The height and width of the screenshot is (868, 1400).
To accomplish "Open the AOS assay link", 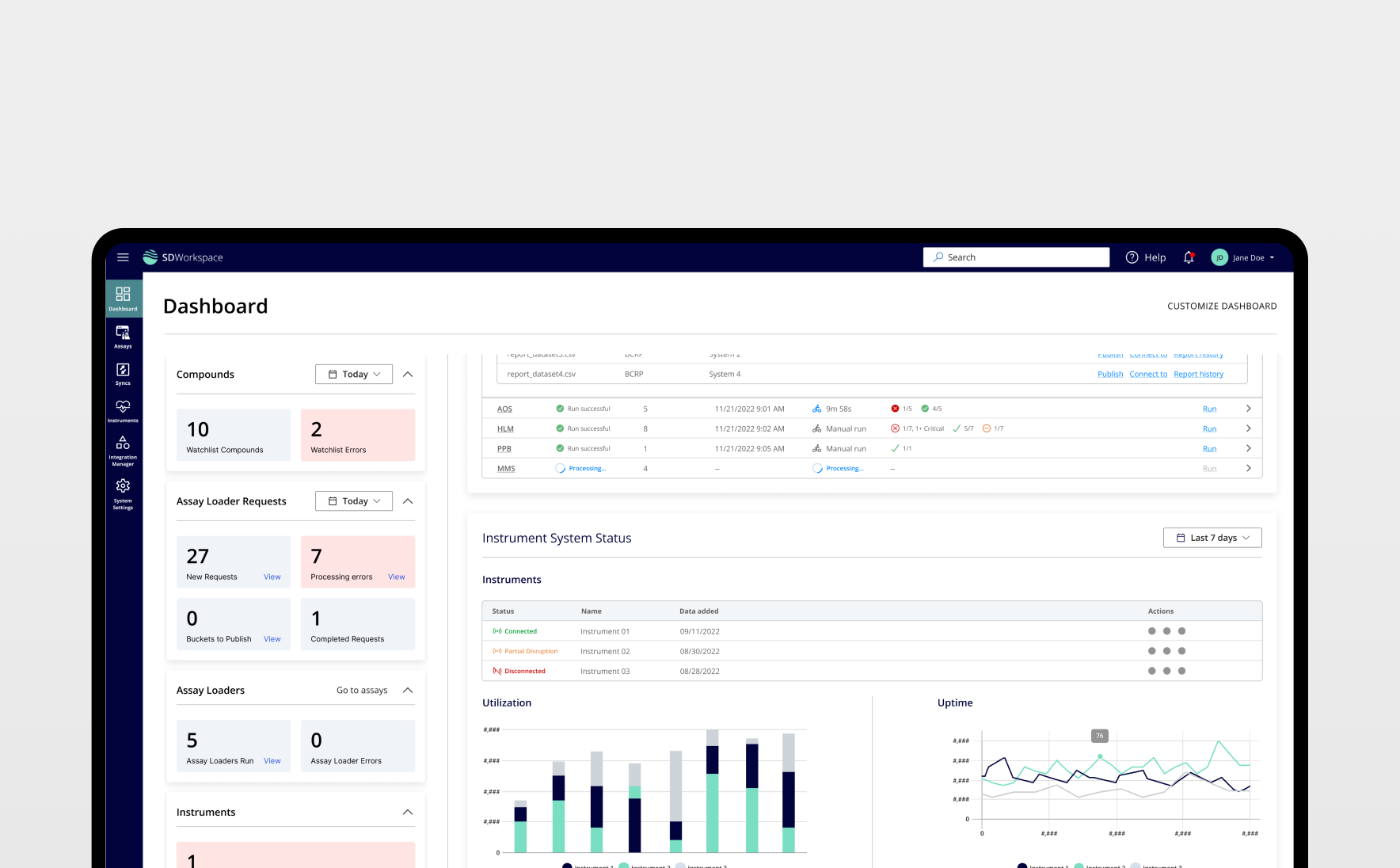I will pos(504,409).
